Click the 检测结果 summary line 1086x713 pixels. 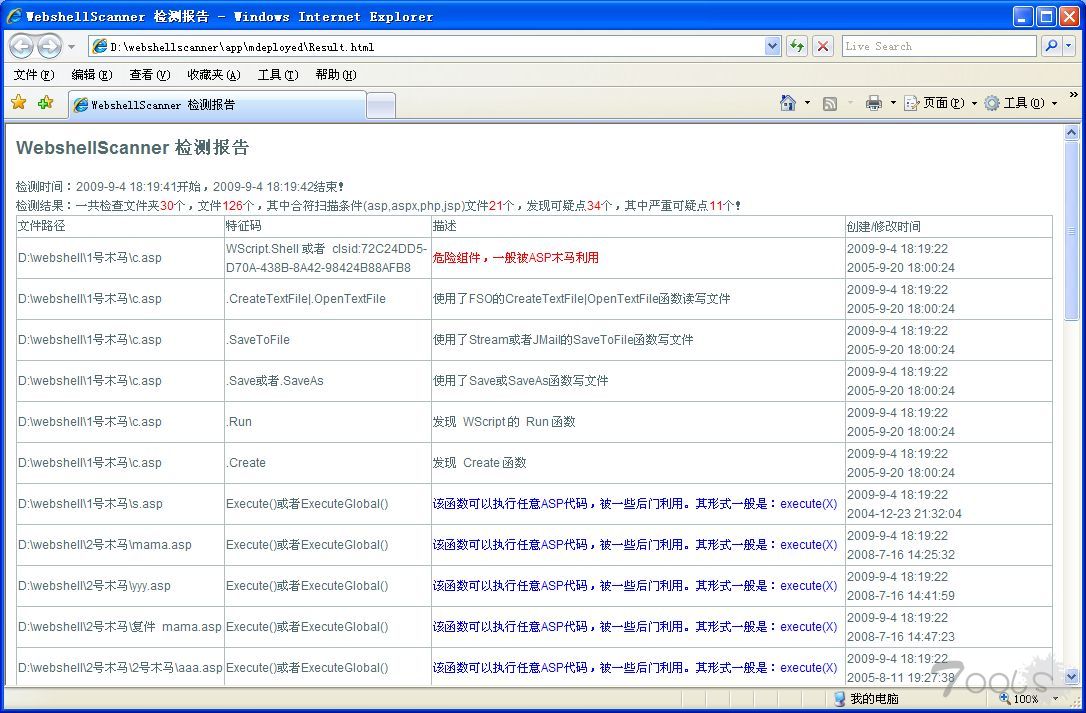tap(379, 205)
